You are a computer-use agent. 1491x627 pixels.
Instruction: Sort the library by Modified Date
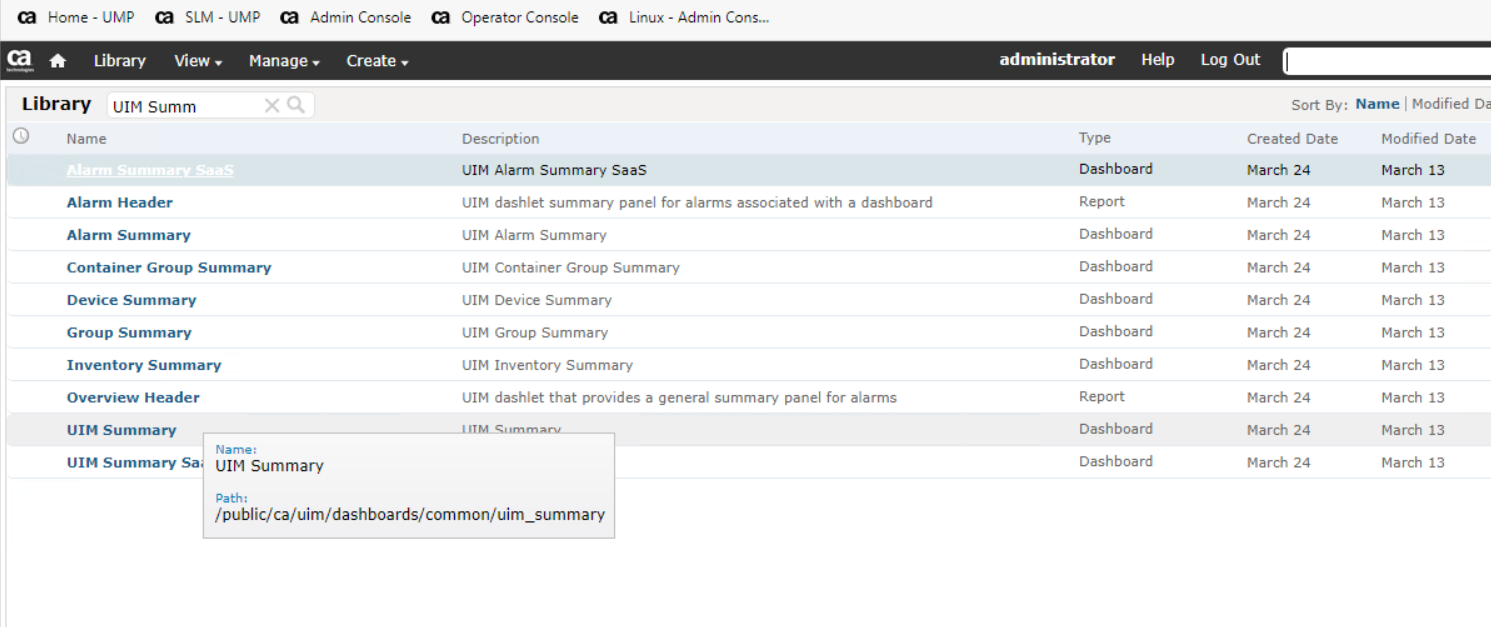[x=1450, y=103]
